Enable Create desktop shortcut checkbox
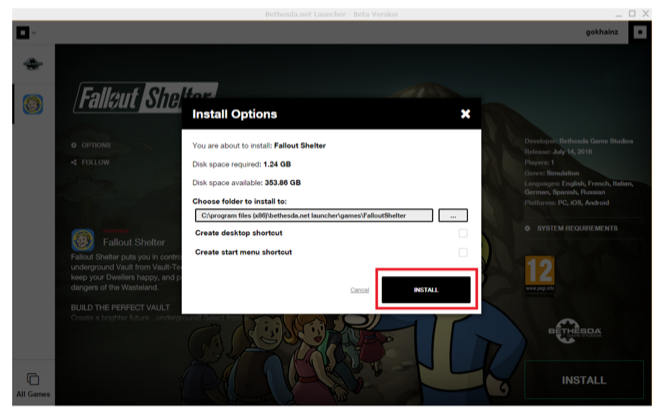This screenshot has height=415, width=660. coord(463,233)
